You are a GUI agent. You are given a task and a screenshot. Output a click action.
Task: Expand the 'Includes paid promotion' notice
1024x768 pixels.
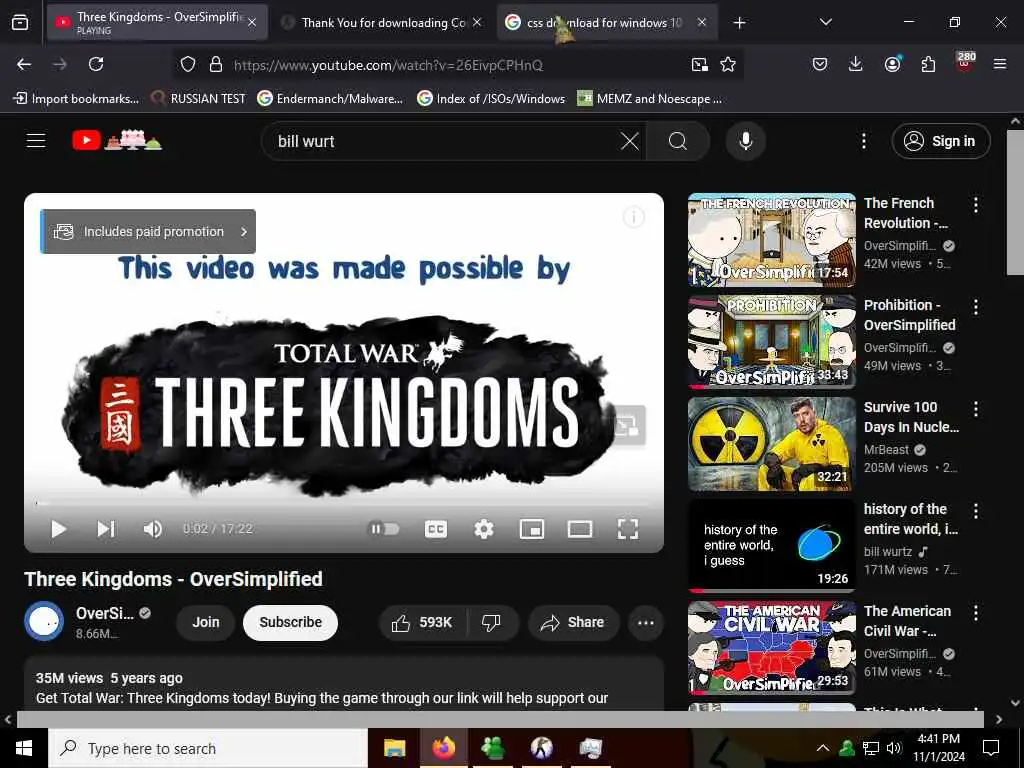[x=148, y=231]
